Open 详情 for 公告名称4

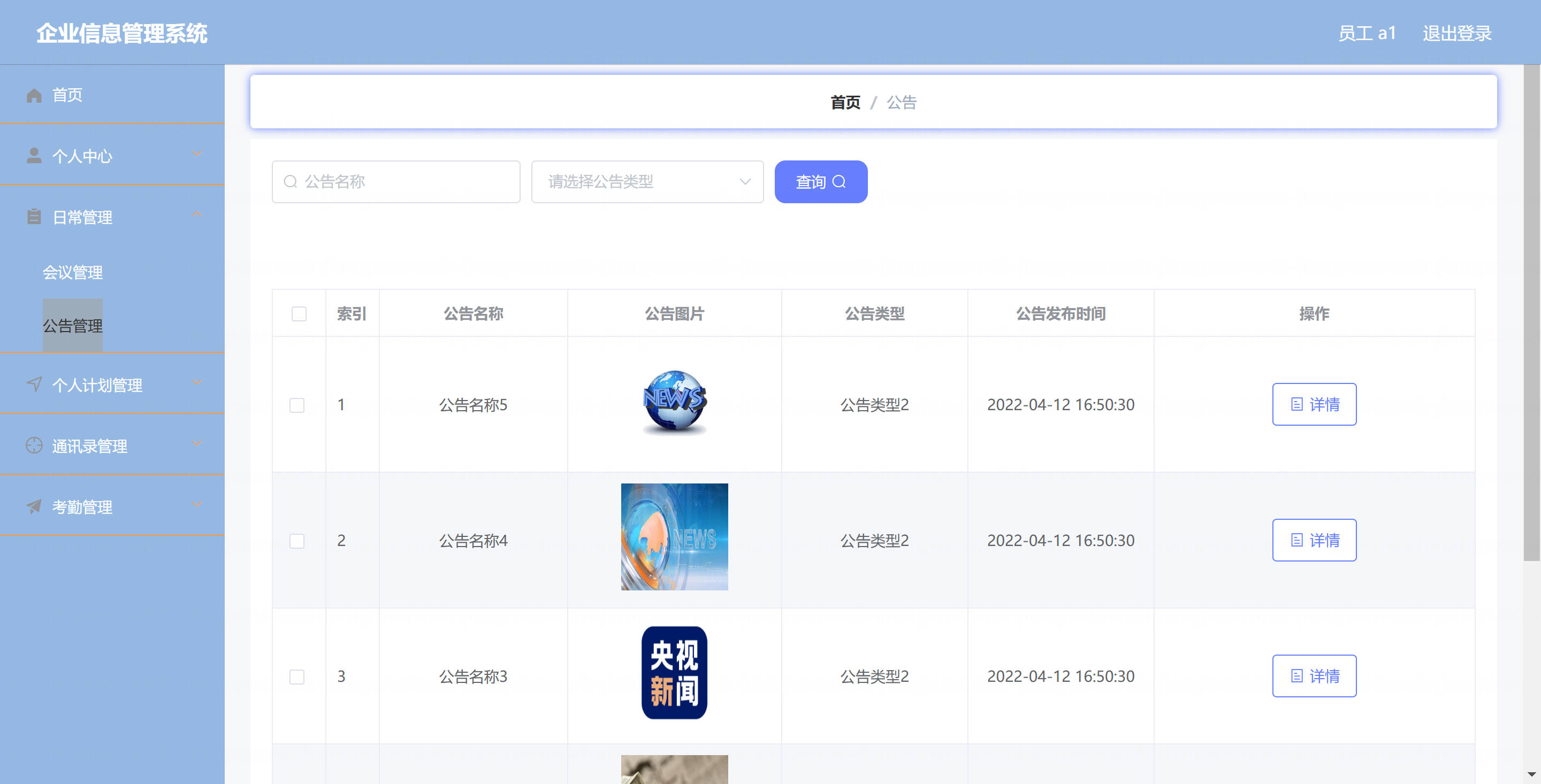point(1314,540)
